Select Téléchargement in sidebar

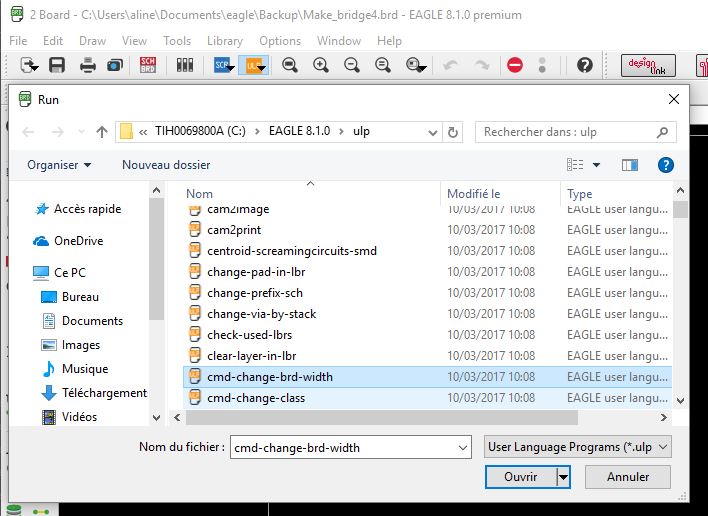(94, 393)
